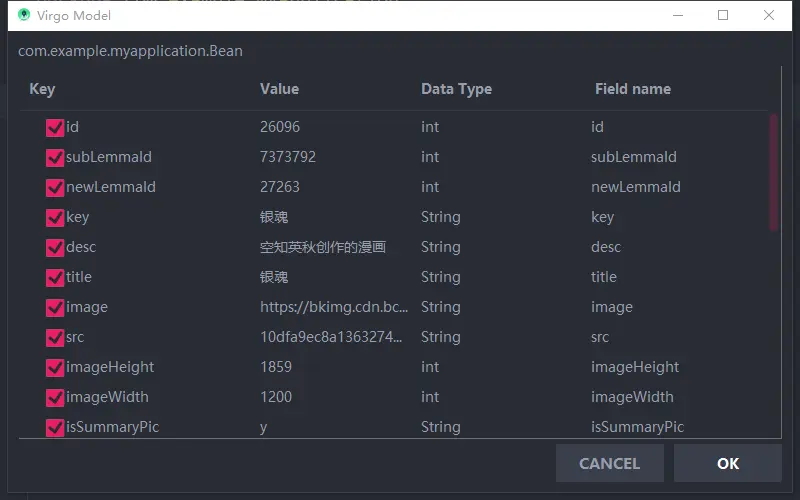Toggle the key row checkbox

(55, 218)
